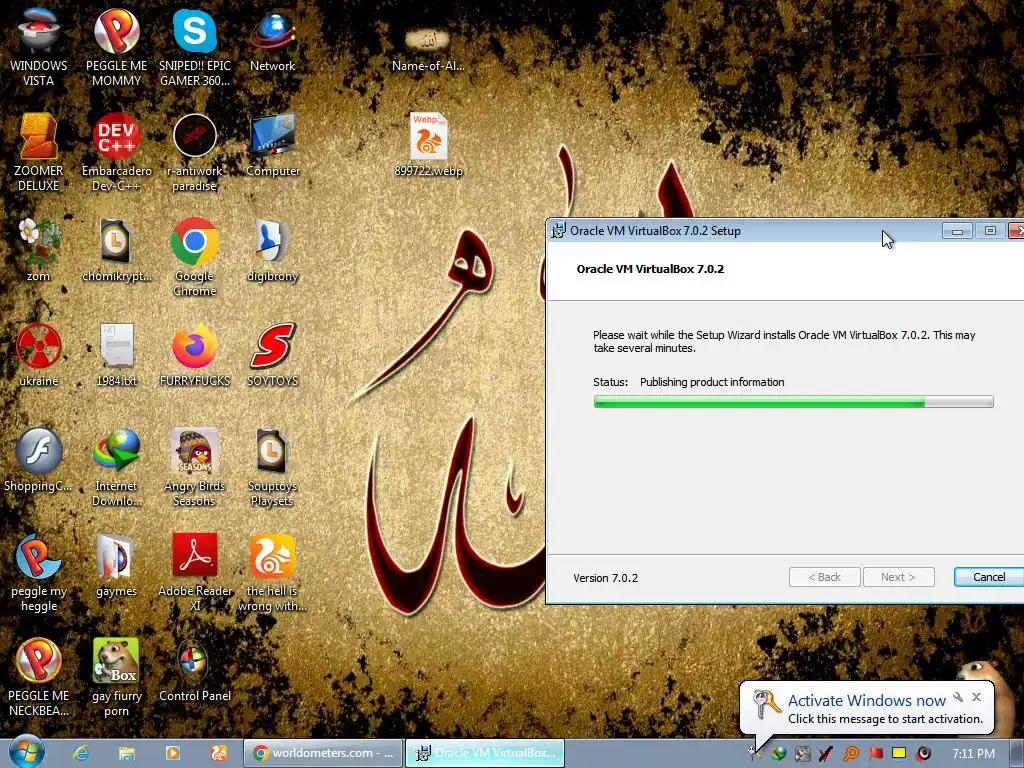Open the ukraine radiation-symbol icon
Screen dimensions: 1024x768
tap(39, 355)
